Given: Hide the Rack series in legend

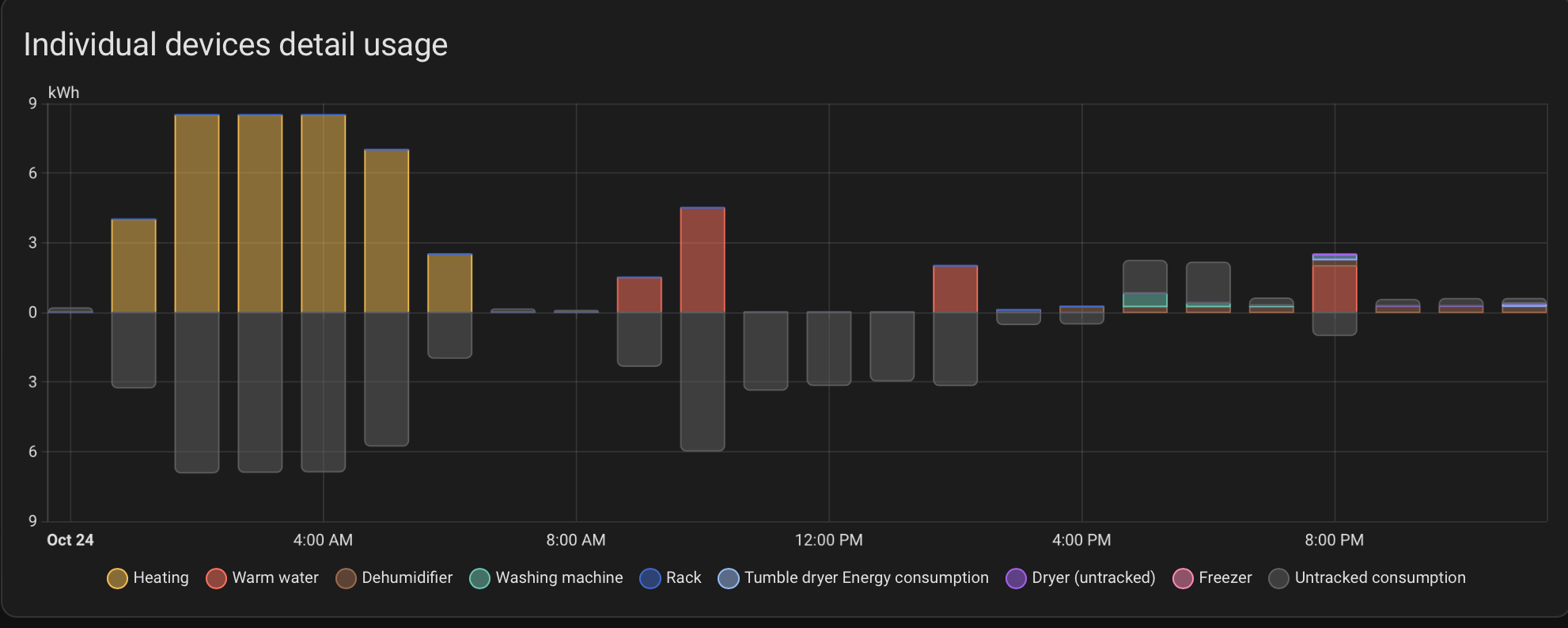Looking at the screenshot, I should (683, 578).
